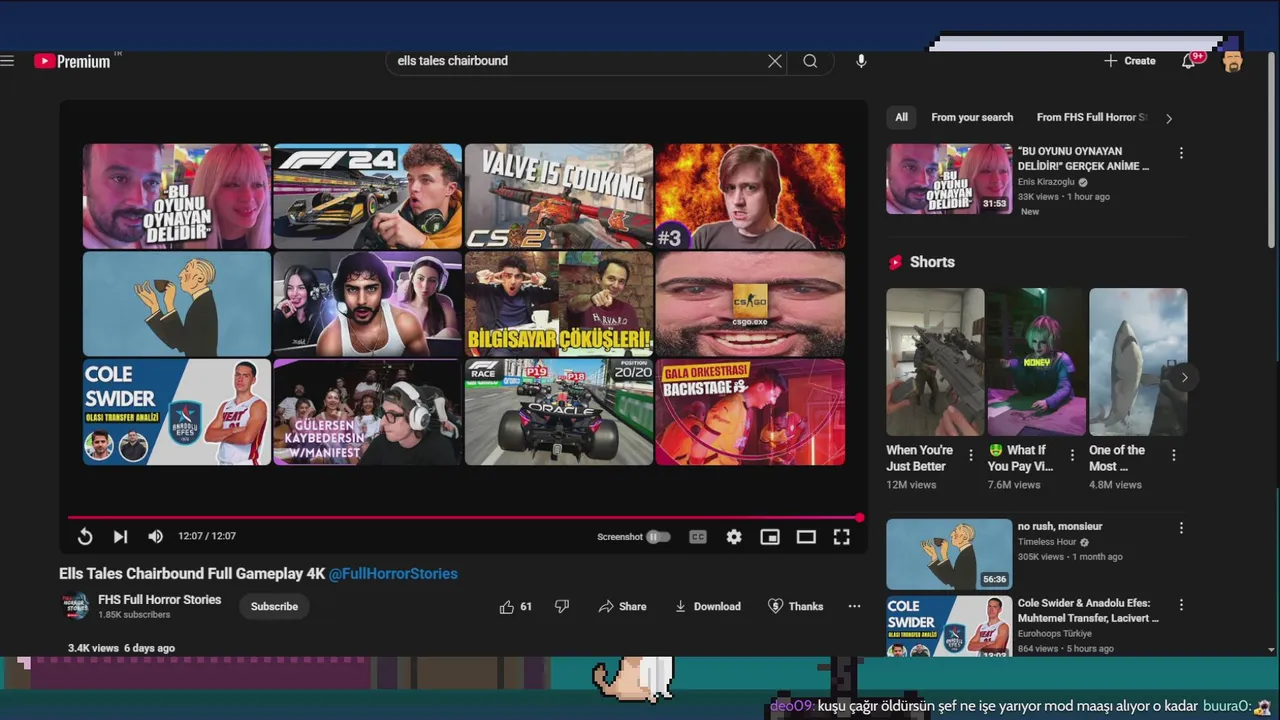Open Timeless Hour channel name
This screenshot has height=720, width=1280.
[1046, 542]
